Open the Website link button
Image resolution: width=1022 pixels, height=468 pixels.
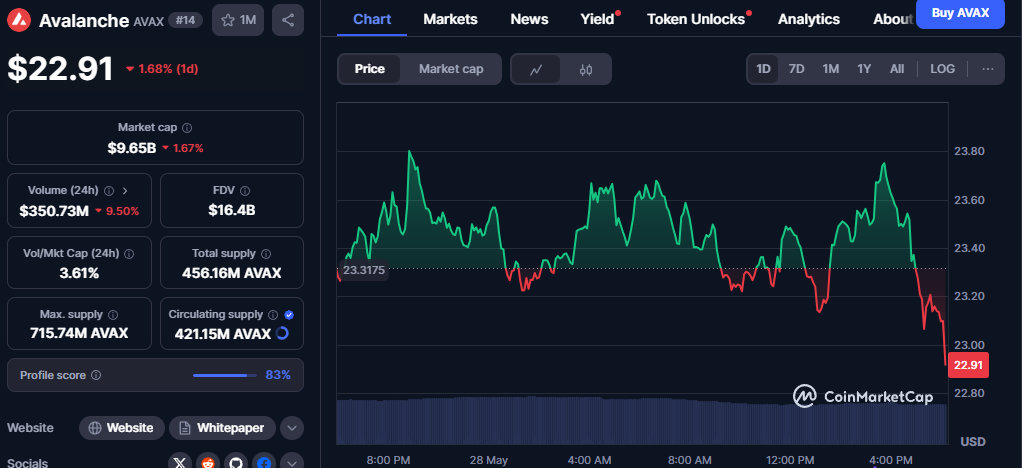(x=122, y=428)
